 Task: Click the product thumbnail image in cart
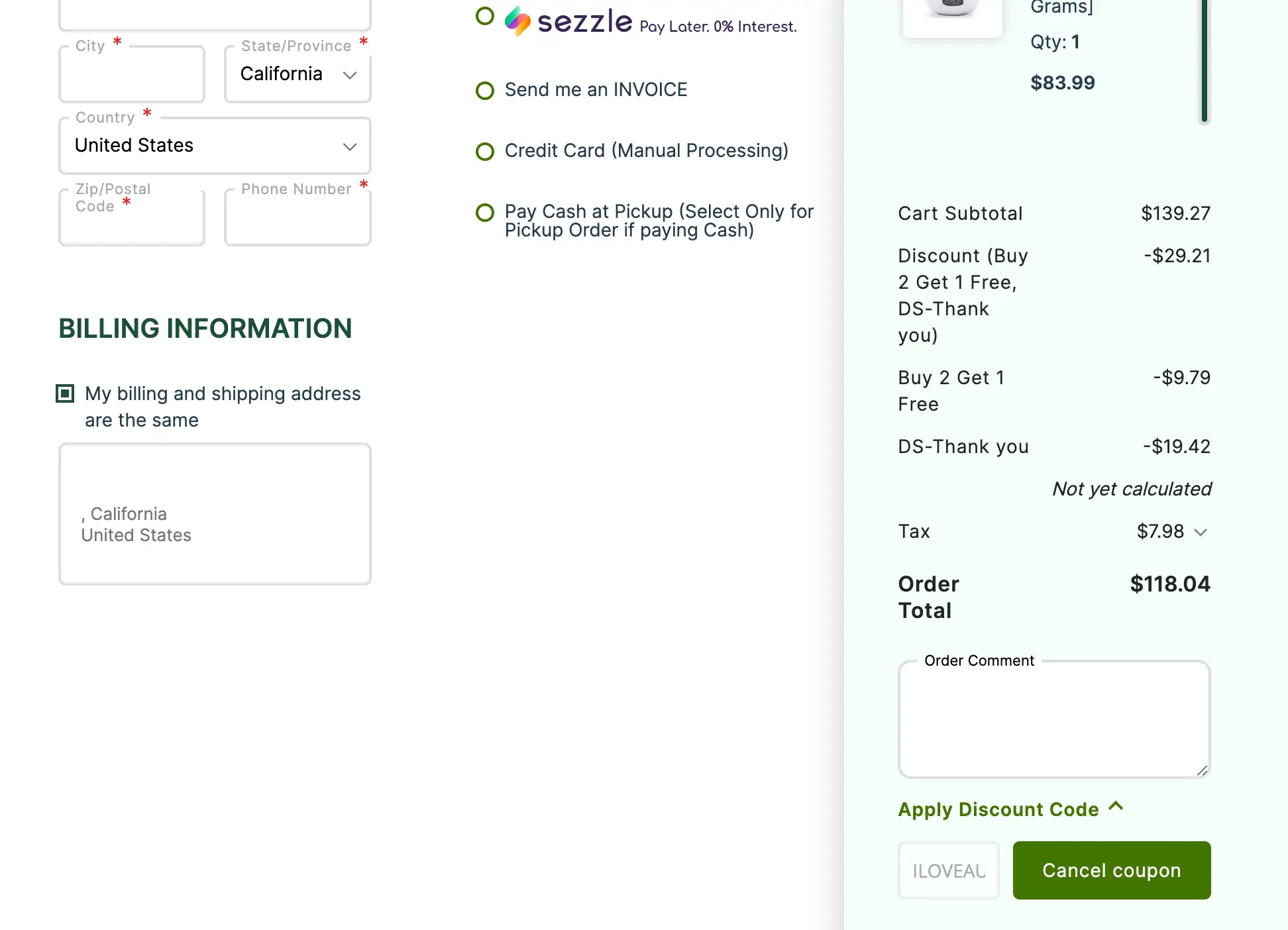point(952,13)
